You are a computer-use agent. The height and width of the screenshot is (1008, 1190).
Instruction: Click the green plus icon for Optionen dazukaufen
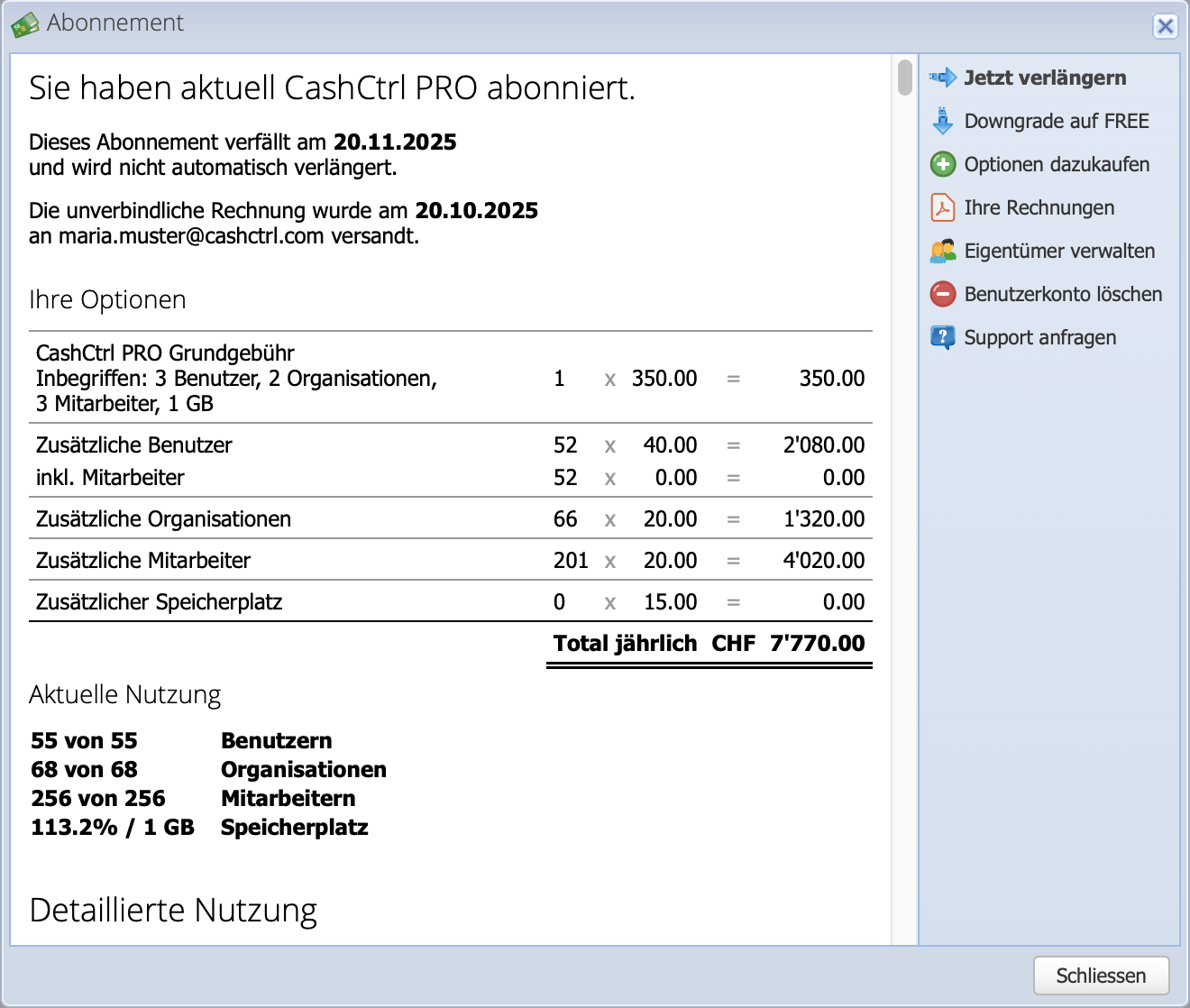point(943,164)
